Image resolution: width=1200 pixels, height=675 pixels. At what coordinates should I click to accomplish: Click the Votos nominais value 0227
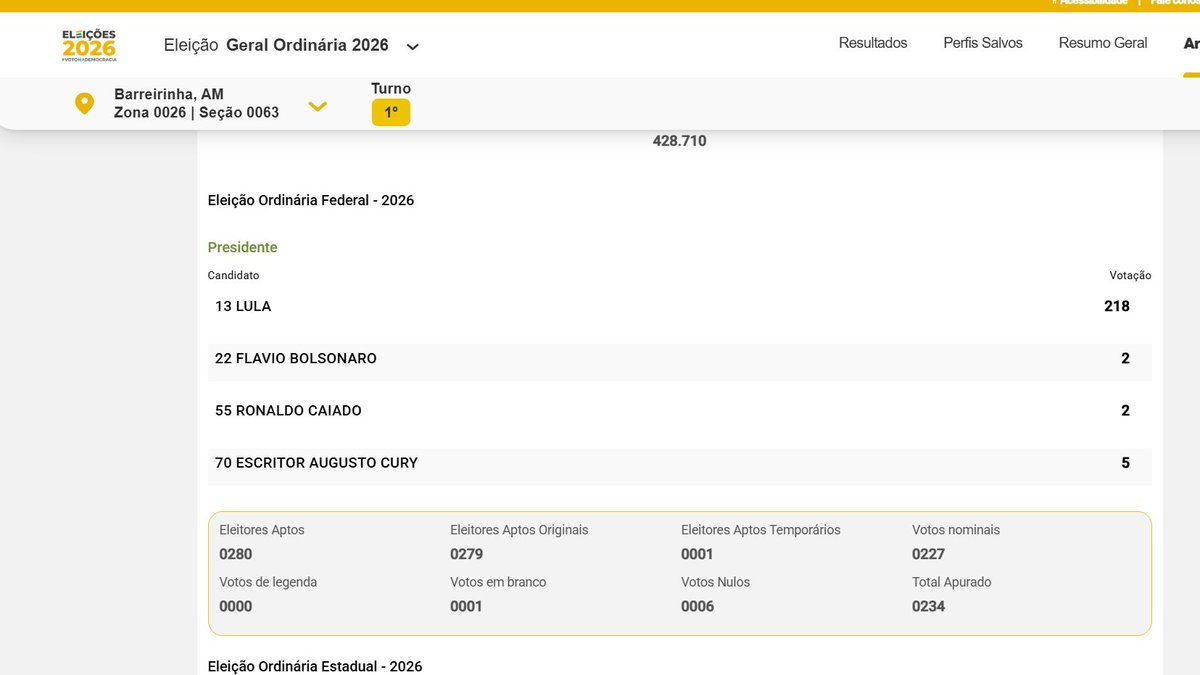pyautogui.click(x=929, y=554)
